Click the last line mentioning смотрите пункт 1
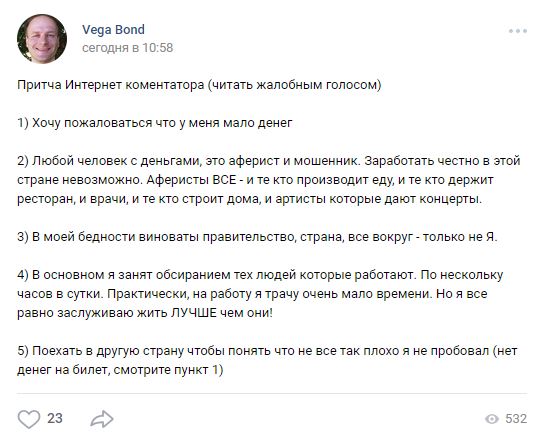The width and height of the screenshot is (543, 438). [x=120, y=370]
